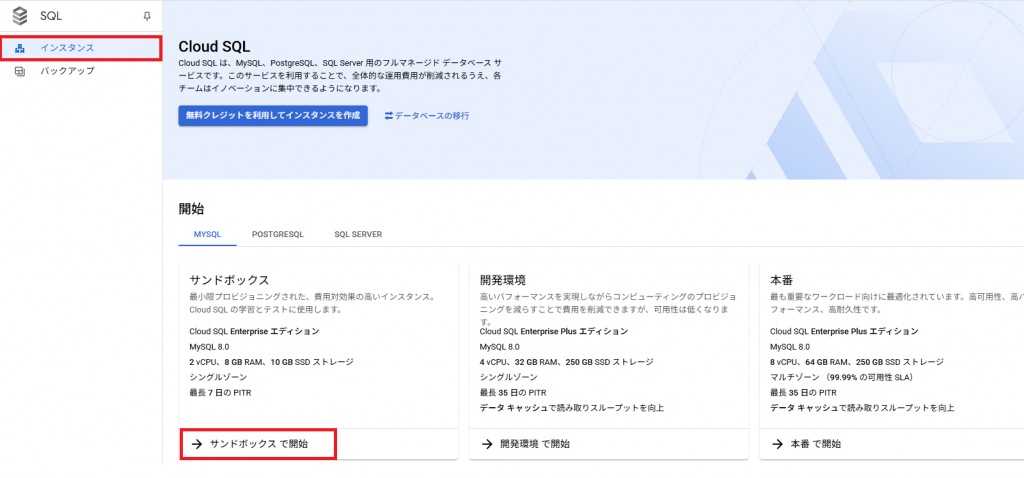Screen dimensions: 1024x478
Task: Click 'シングルゾーン' in サンドボックス card
Action: pyautogui.click(x=218, y=377)
